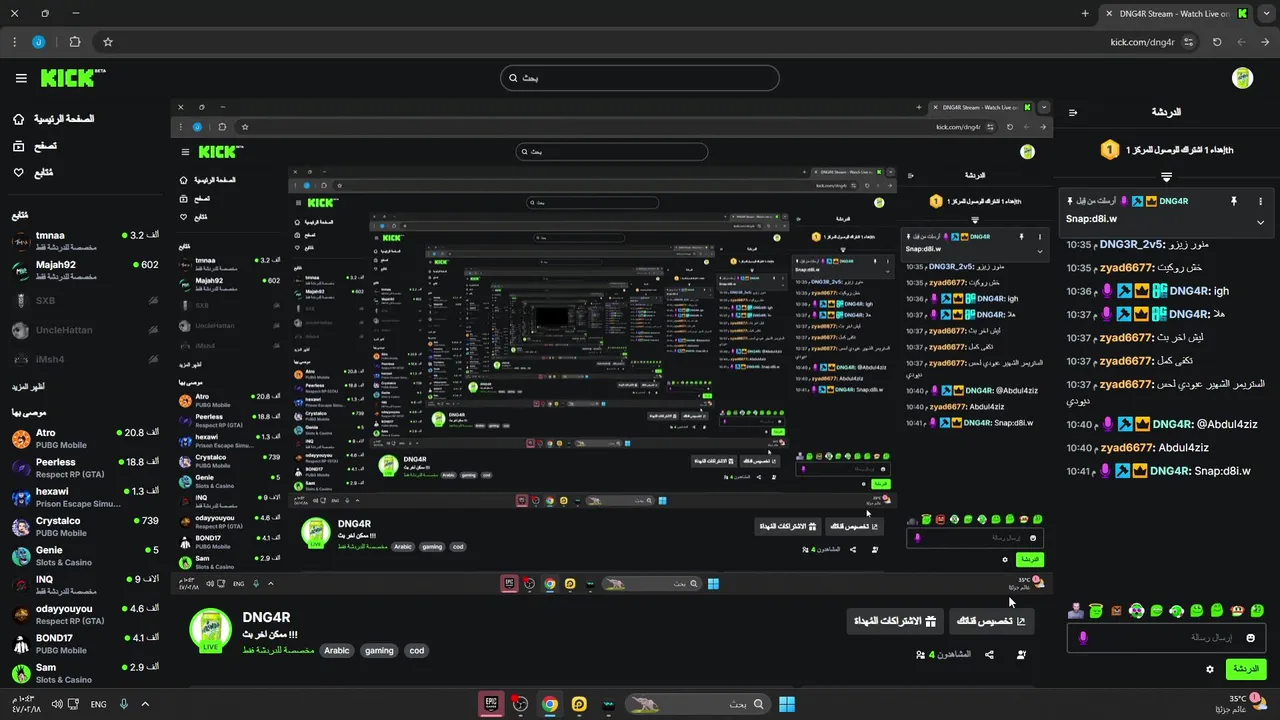Reload page with browser refresh icon
This screenshot has width=1280, height=720.
click(x=1217, y=42)
